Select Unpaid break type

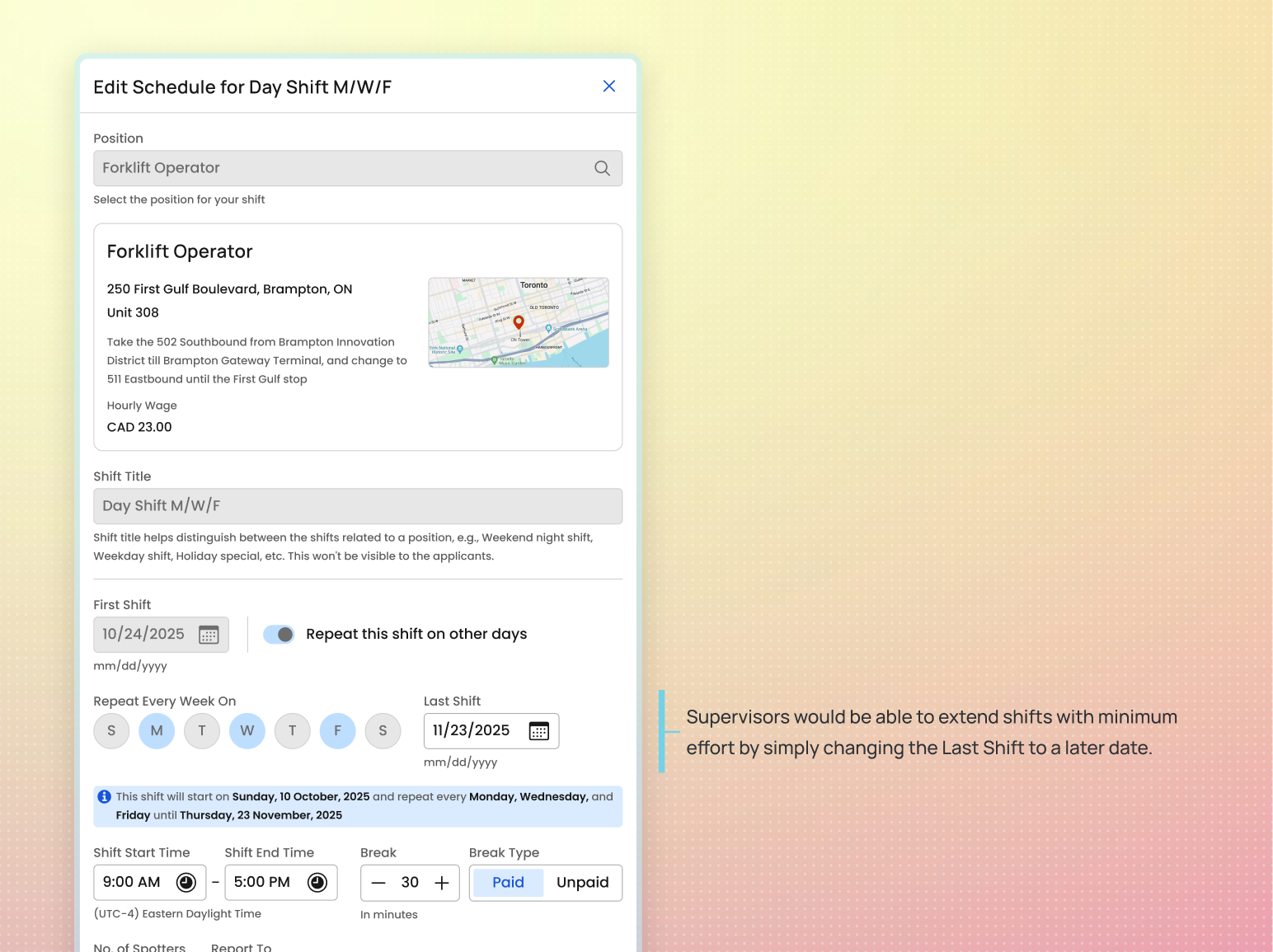(x=582, y=882)
